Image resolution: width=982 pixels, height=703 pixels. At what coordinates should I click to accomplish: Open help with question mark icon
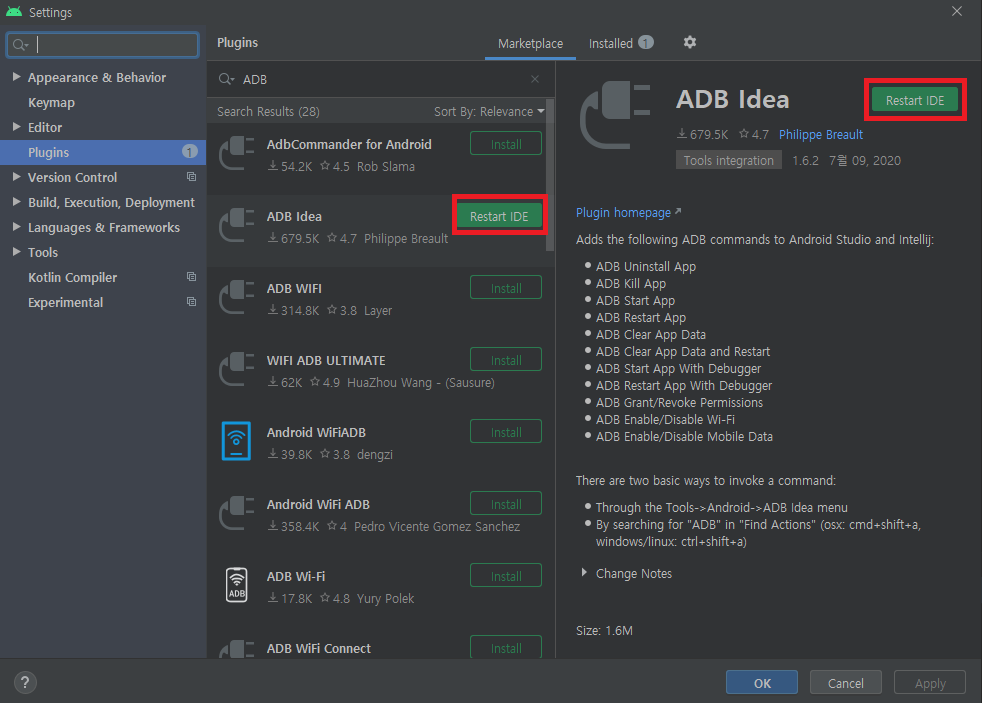(25, 682)
